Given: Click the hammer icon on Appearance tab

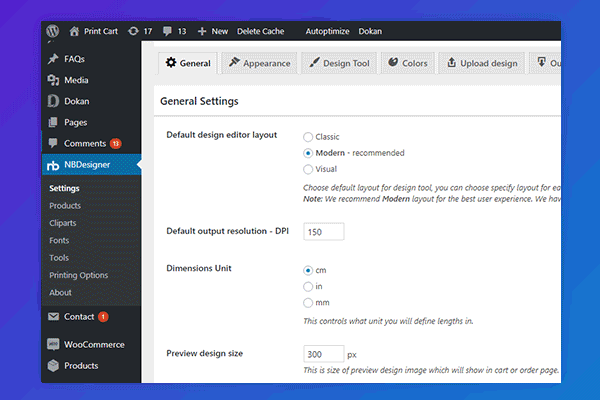Looking at the screenshot, I should [x=234, y=62].
